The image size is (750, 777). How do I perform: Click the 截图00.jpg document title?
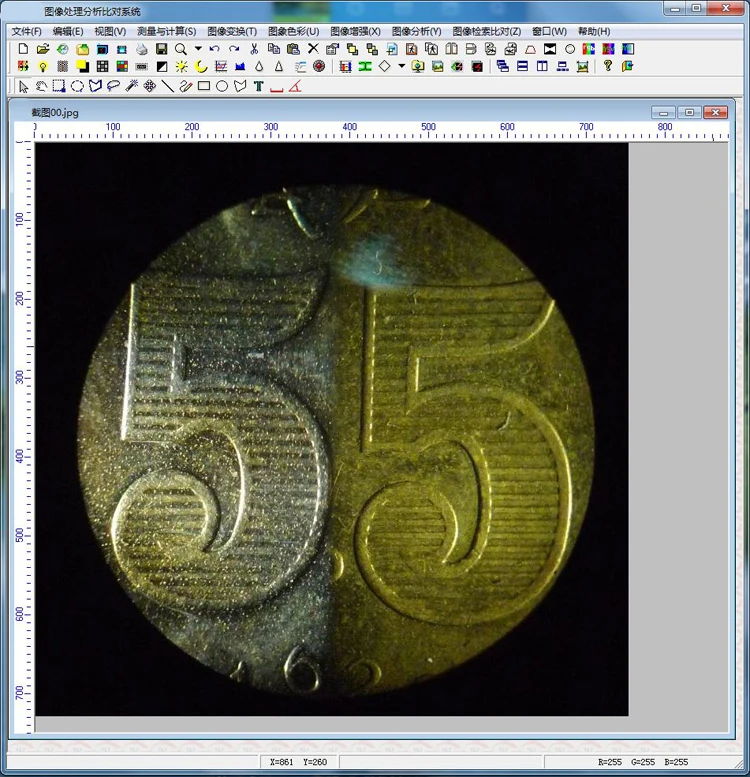click(x=55, y=112)
